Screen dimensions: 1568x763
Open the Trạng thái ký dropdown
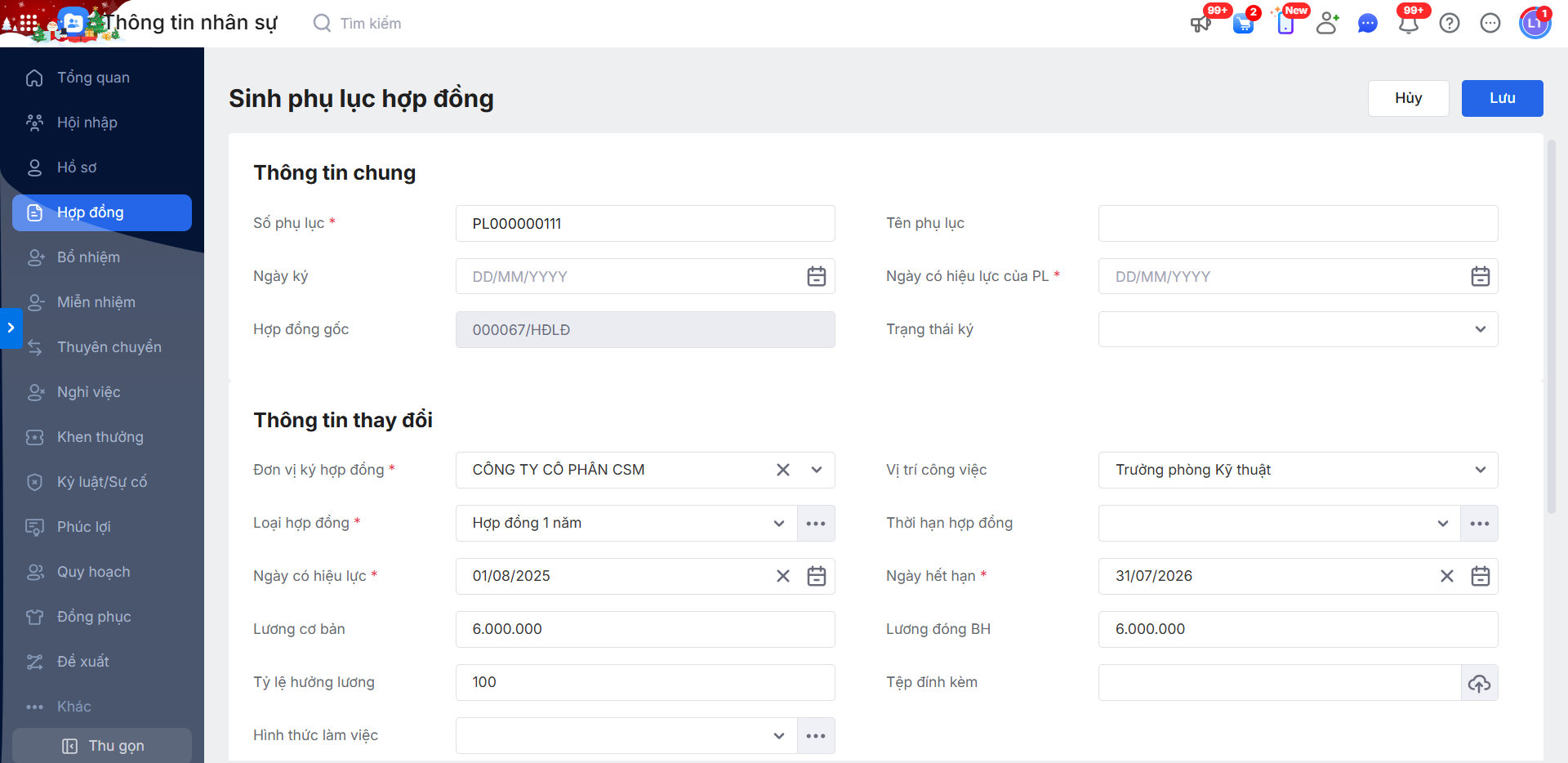[1480, 330]
